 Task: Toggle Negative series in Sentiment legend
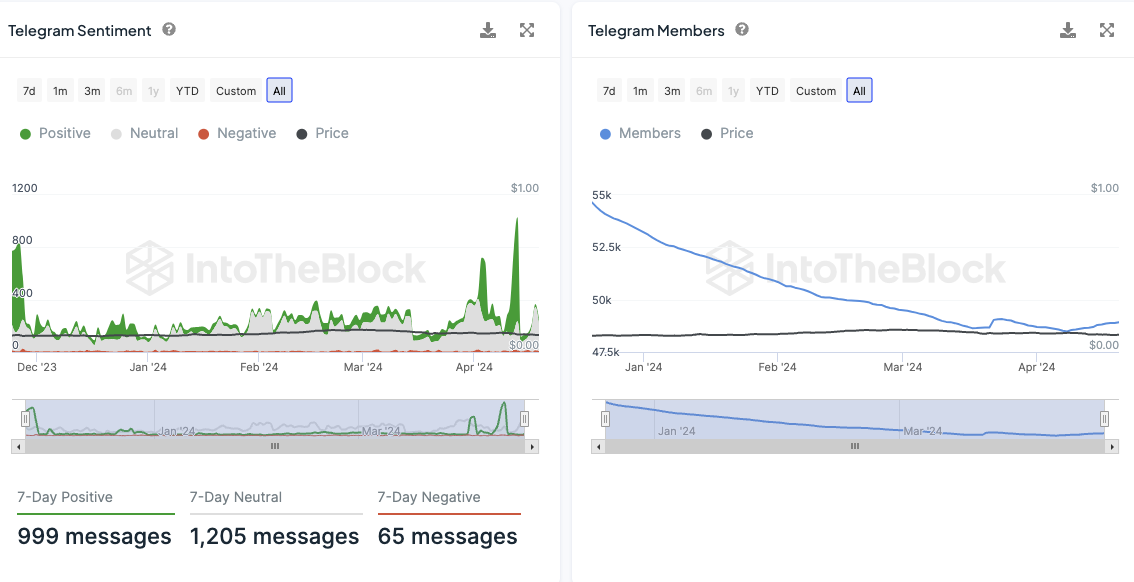[237, 134]
